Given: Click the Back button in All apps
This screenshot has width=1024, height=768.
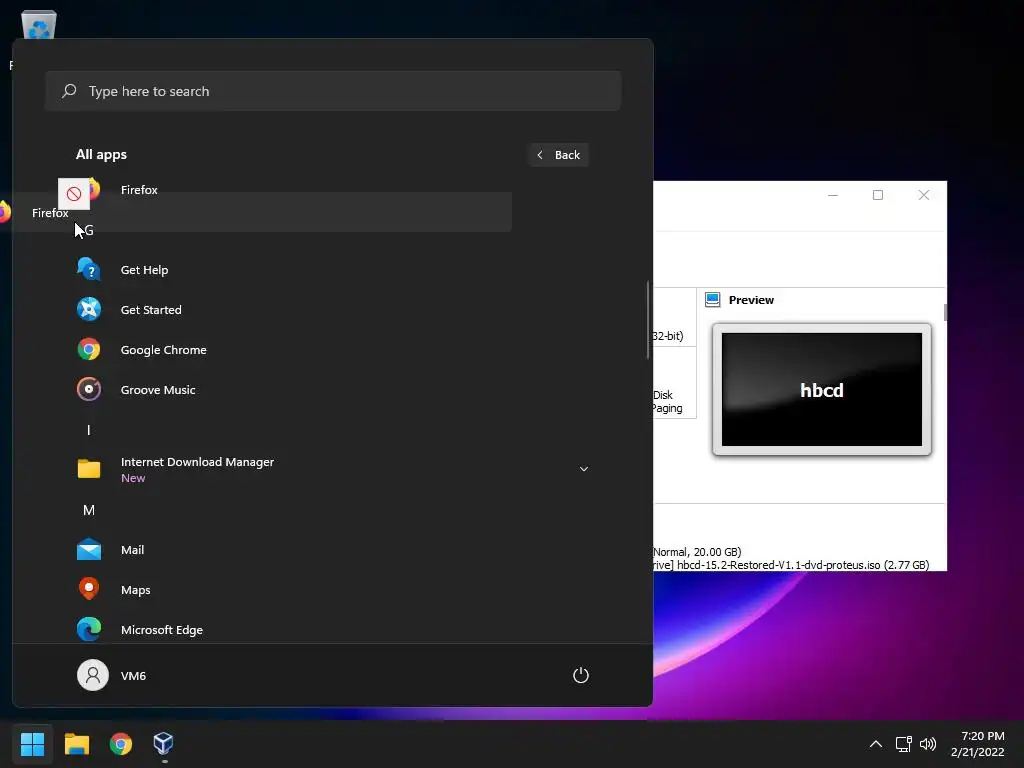Looking at the screenshot, I should (x=559, y=155).
